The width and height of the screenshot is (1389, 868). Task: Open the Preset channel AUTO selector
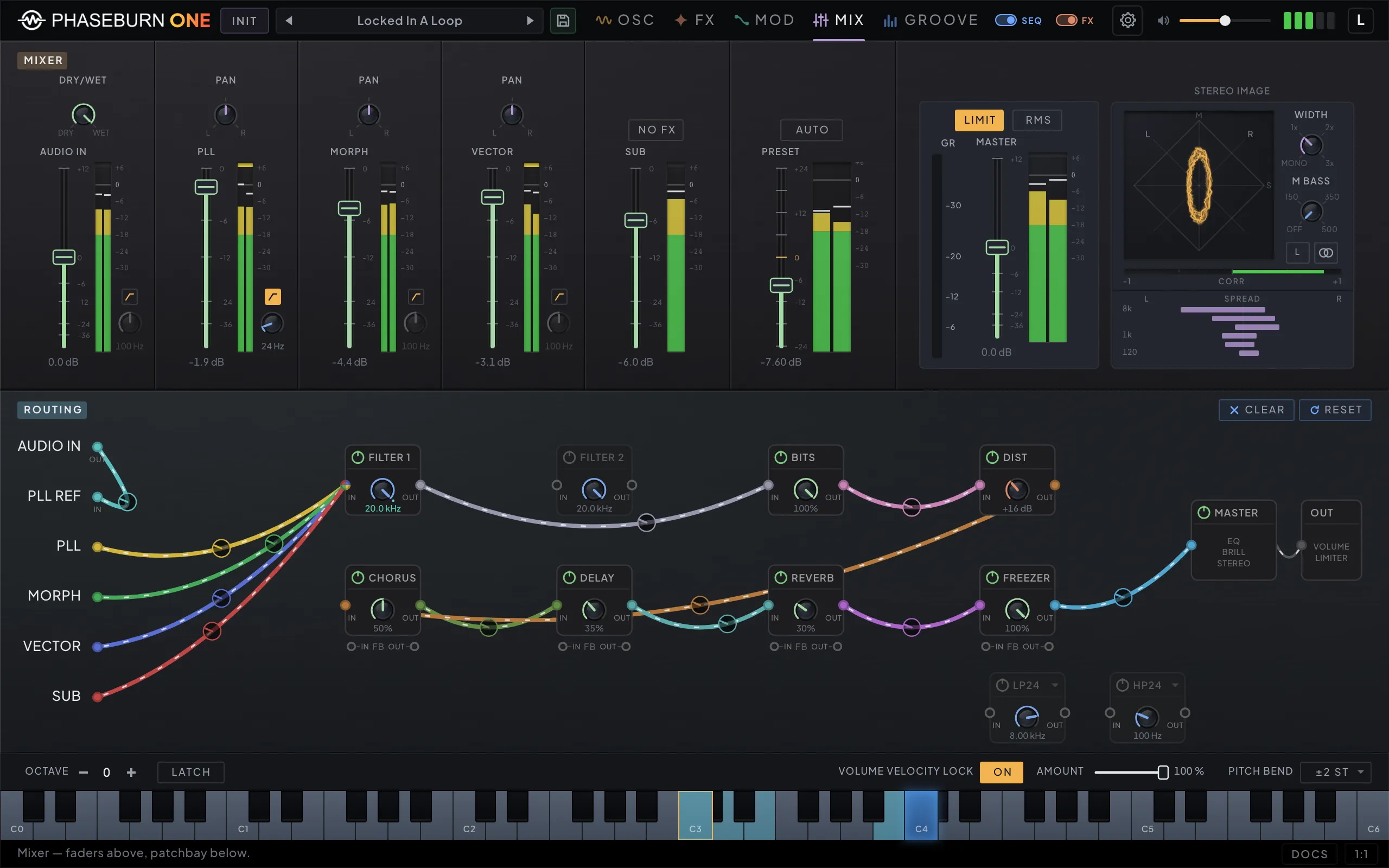pos(812,130)
